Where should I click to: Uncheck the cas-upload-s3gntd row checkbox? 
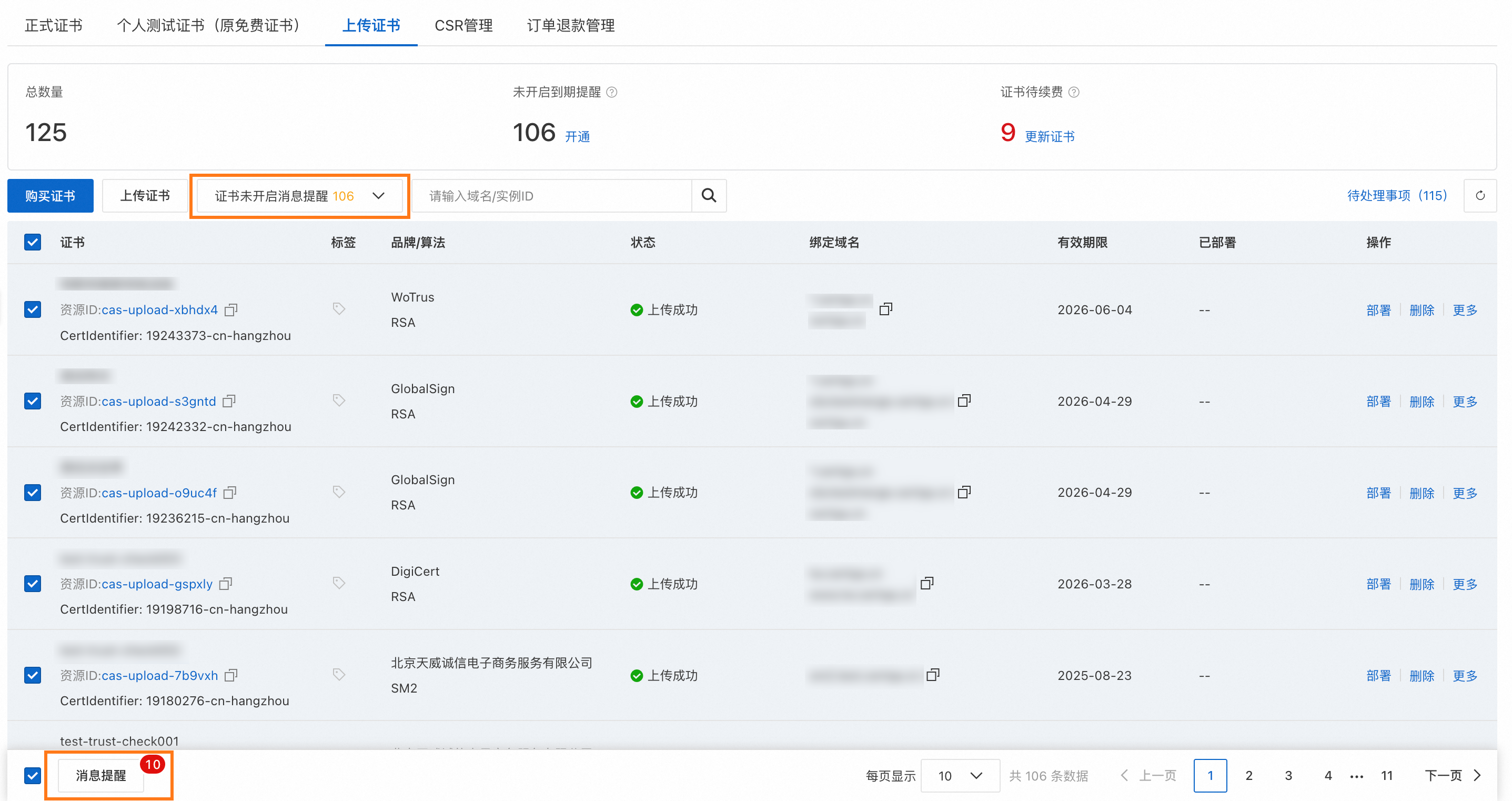tap(33, 401)
